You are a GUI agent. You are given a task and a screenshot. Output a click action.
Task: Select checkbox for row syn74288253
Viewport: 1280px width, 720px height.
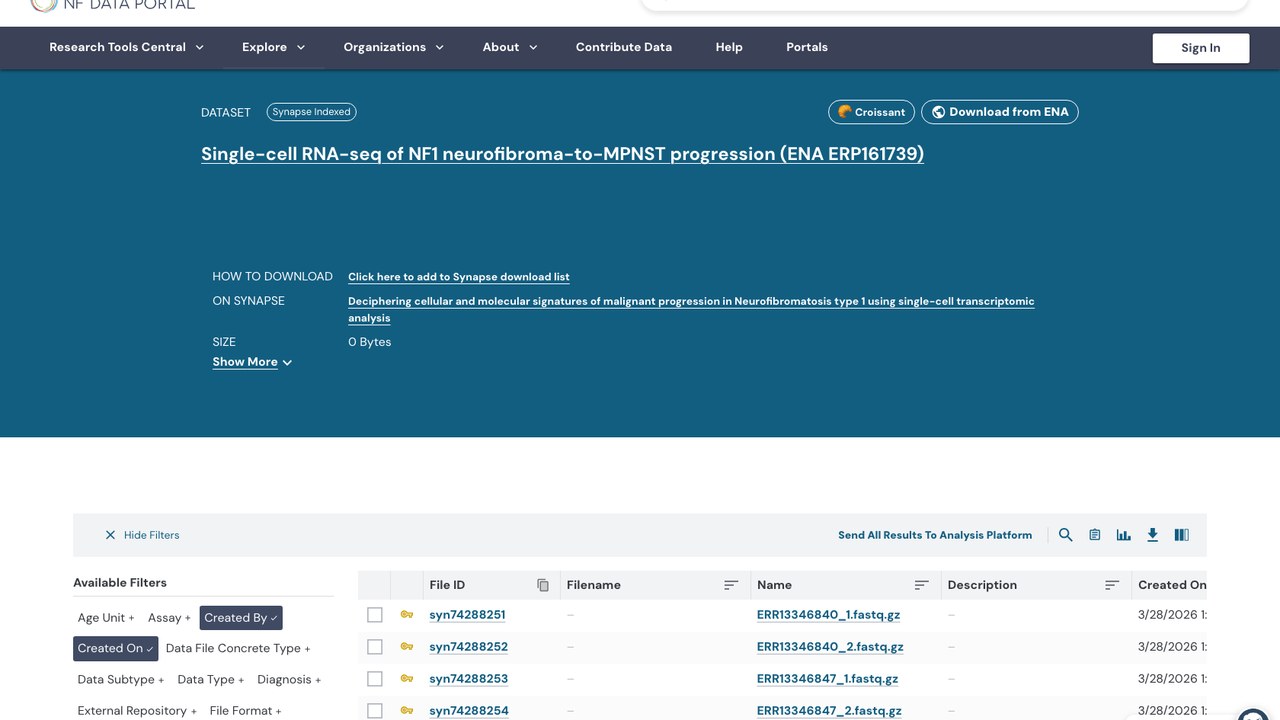pos(375,679)
